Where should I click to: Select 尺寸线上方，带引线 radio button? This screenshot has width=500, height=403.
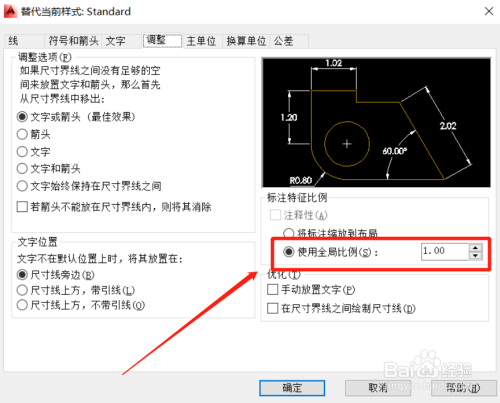(76, 290)
